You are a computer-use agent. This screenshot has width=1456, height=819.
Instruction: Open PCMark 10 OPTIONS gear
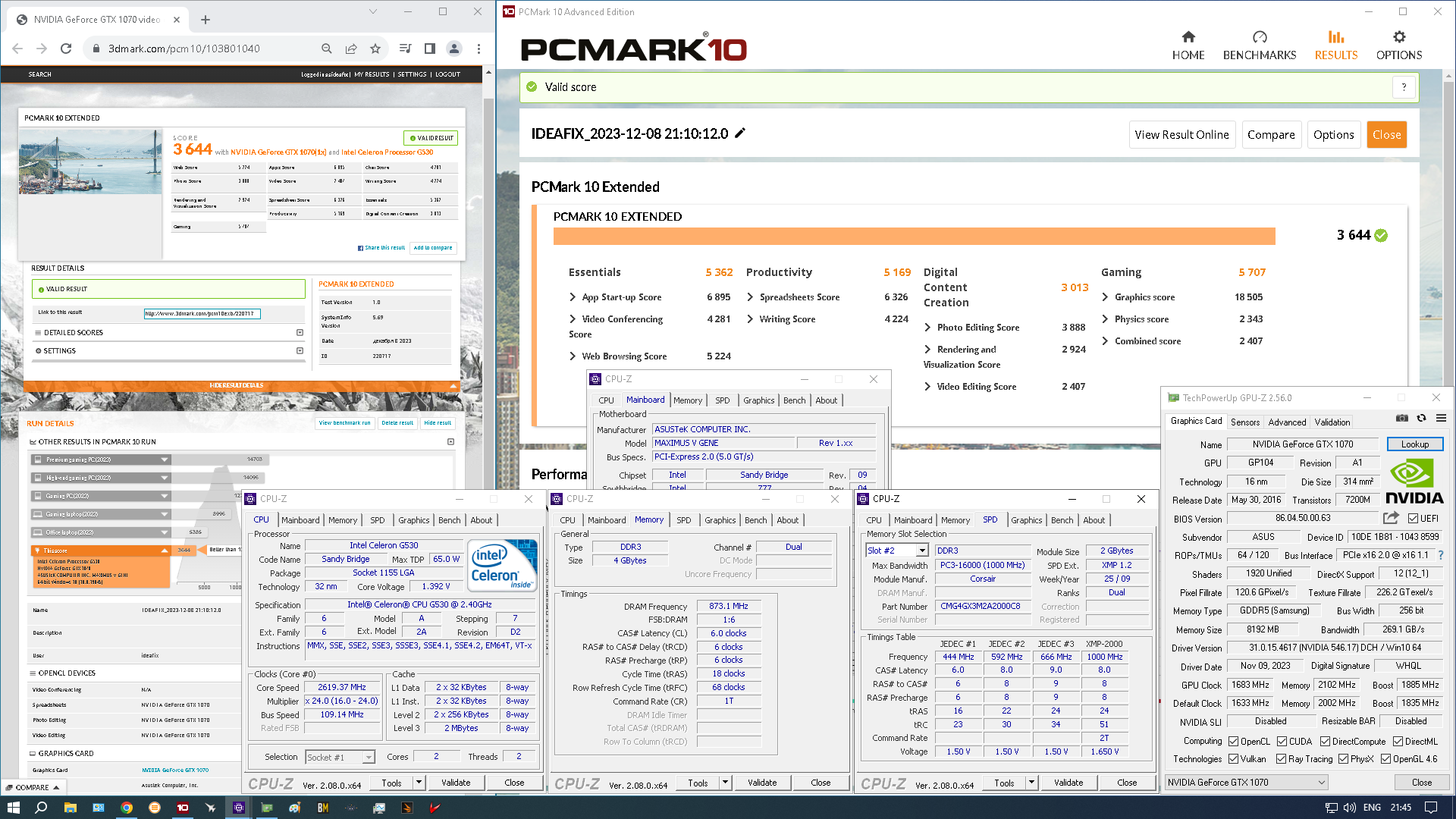[1399, 45]
